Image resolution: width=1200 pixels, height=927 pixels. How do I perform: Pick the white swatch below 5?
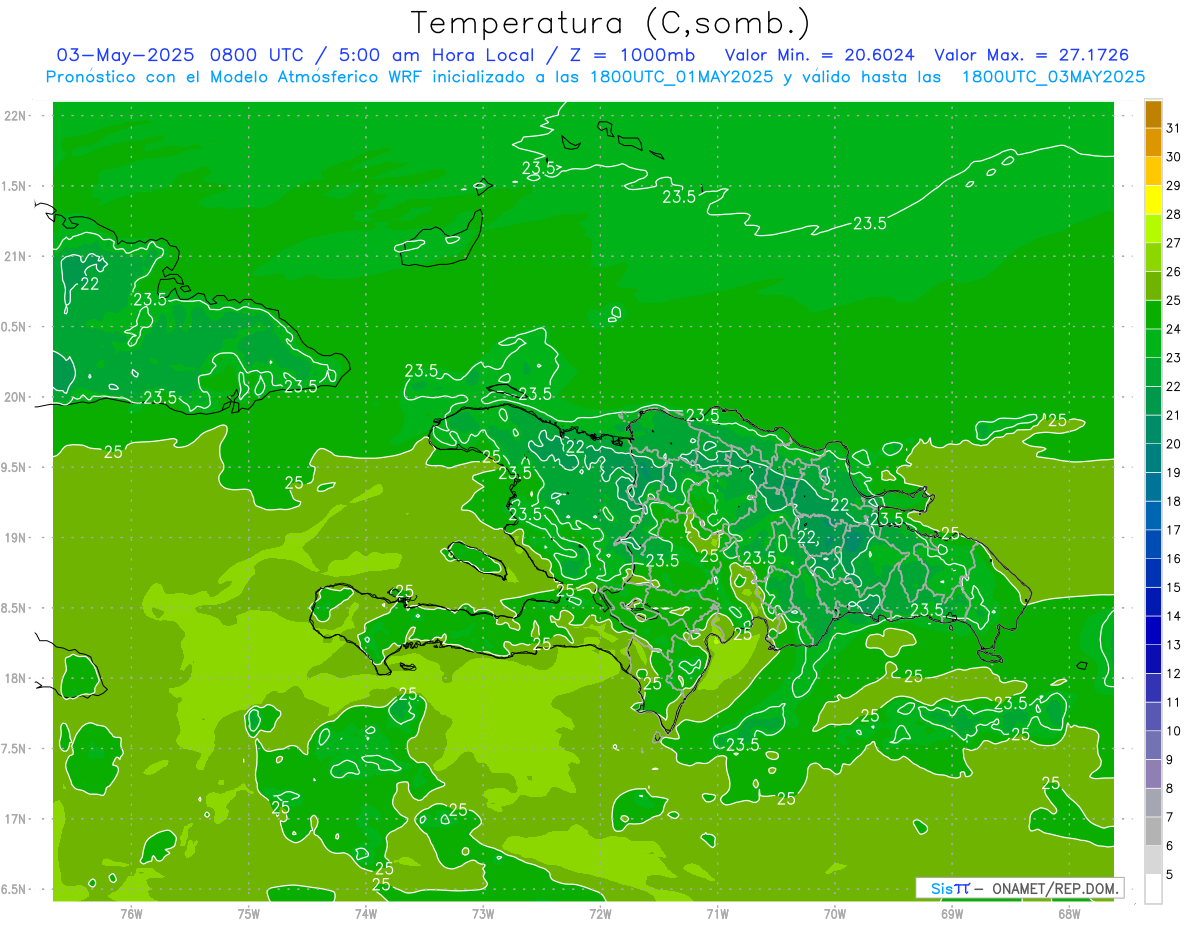click(x=1154, y=889)
